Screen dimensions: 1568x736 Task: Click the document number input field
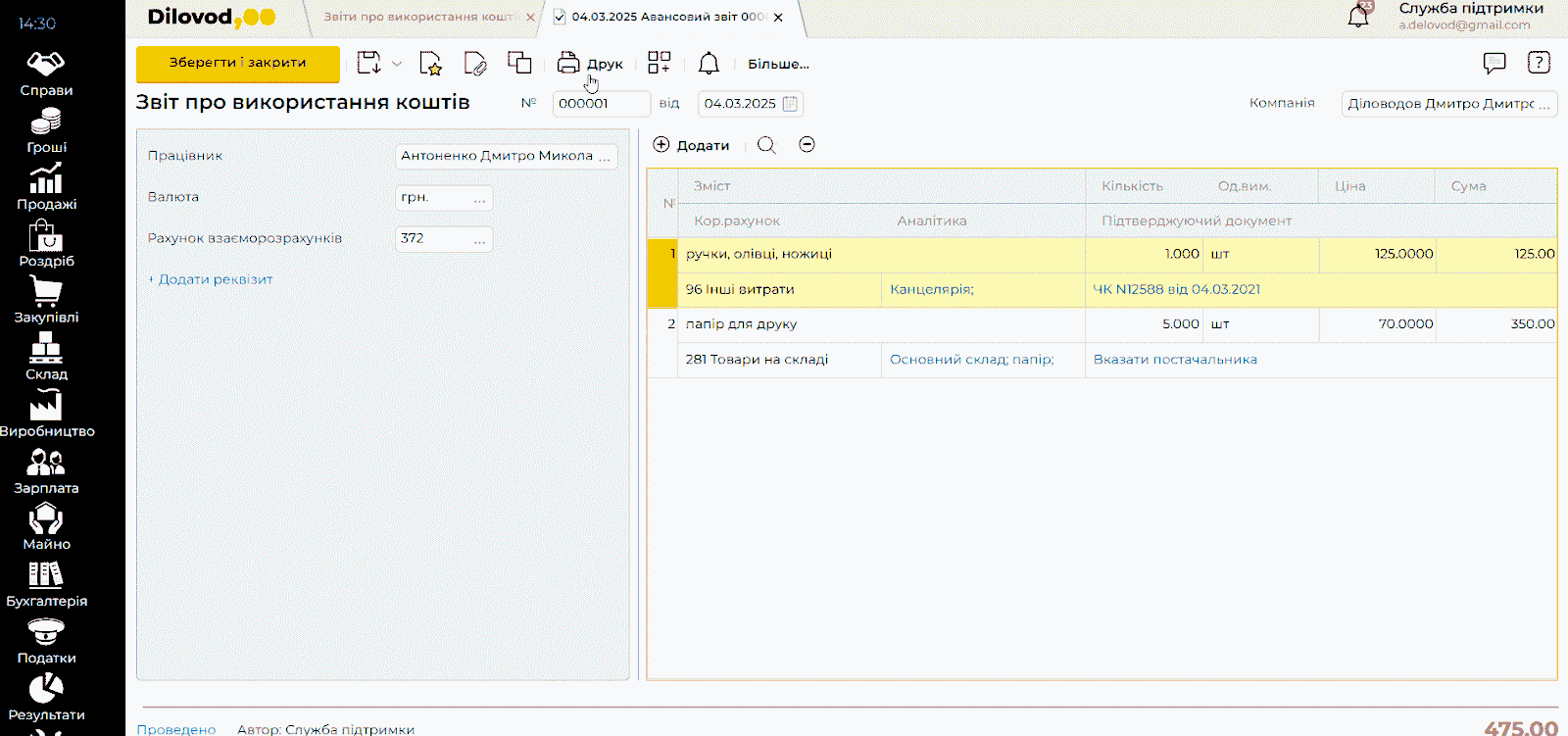[x=600, y=104]
